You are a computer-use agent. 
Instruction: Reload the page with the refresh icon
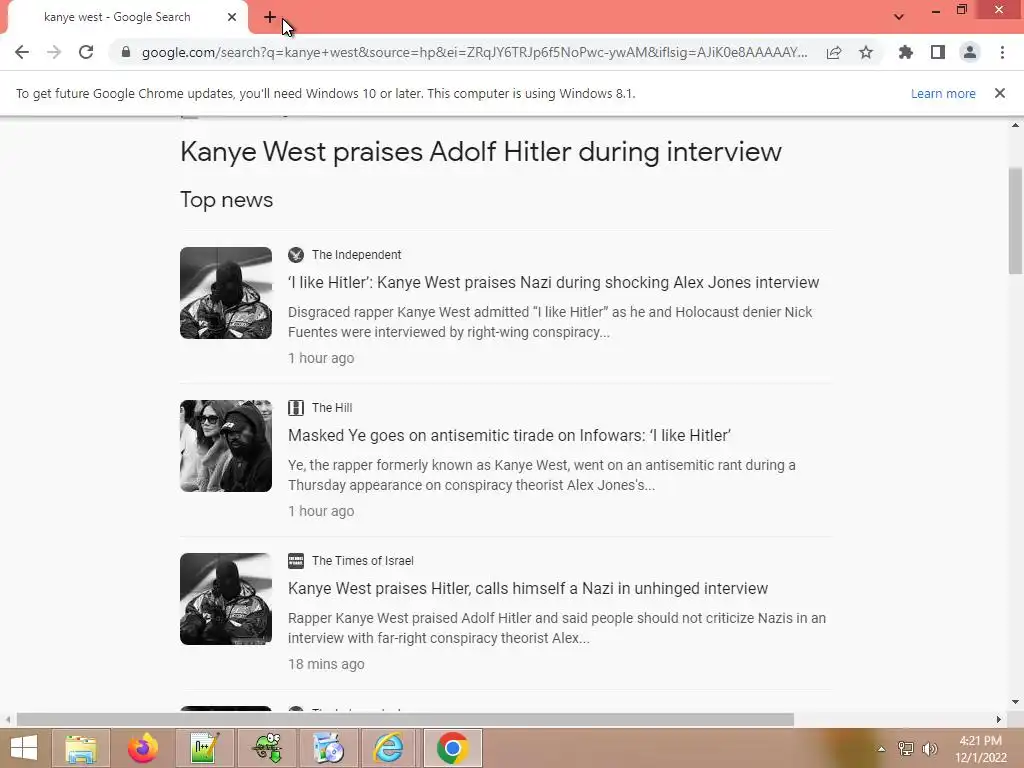(86, 52)
